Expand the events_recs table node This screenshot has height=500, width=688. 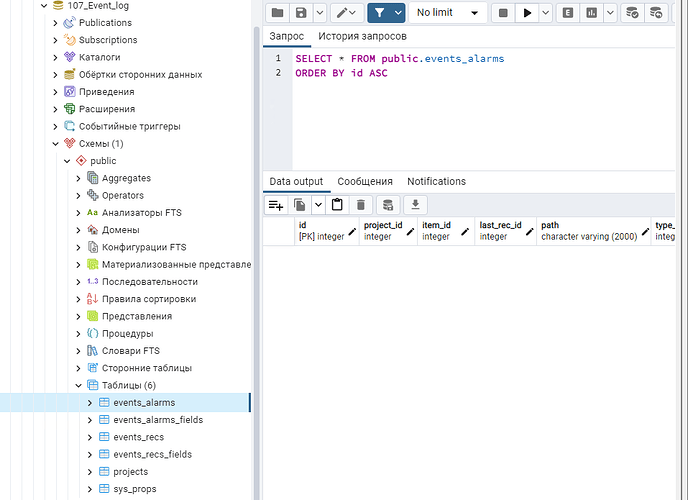coord(90,437)
